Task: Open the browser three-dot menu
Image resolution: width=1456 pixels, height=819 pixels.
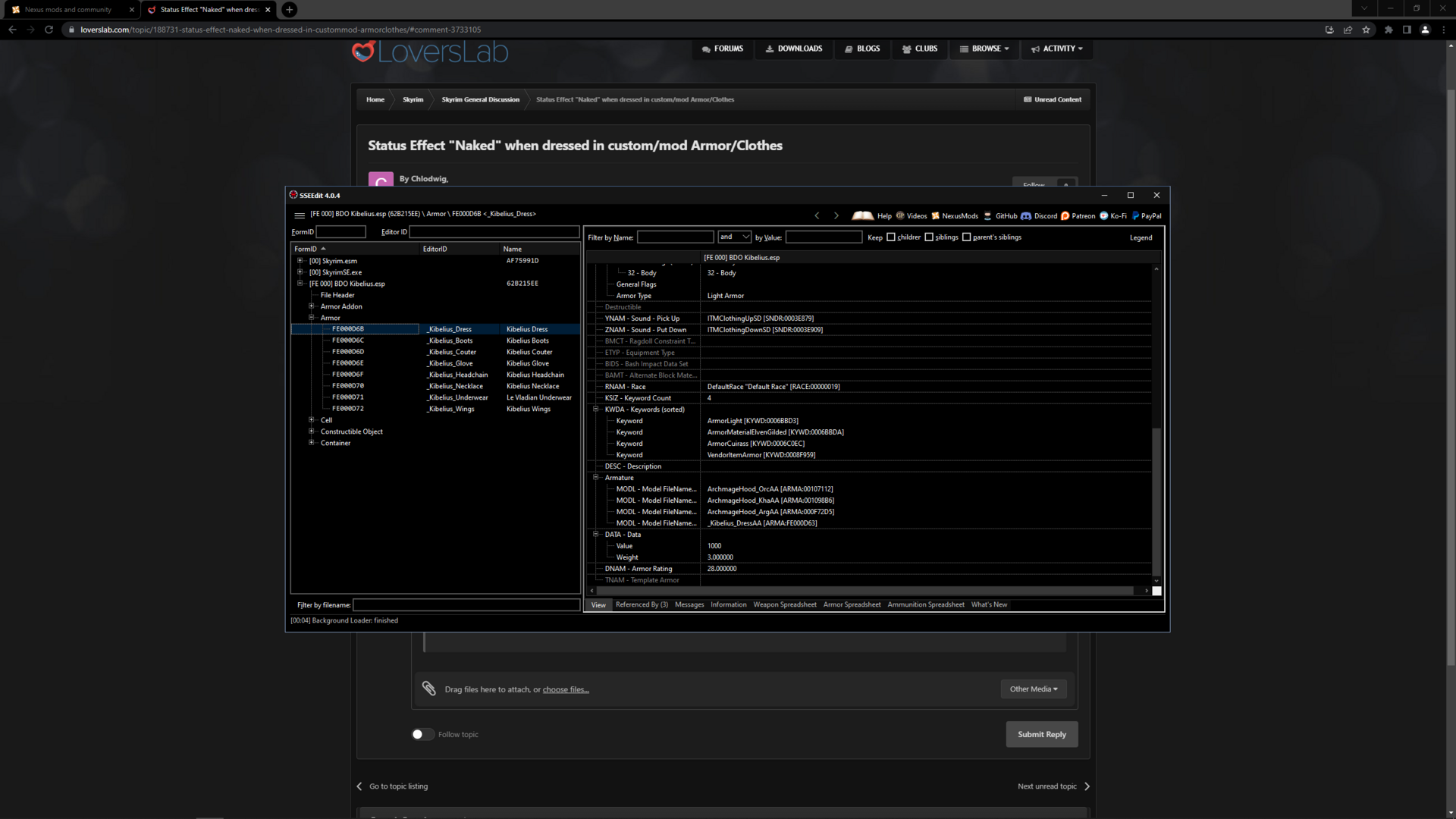Action: (1444, 30)
